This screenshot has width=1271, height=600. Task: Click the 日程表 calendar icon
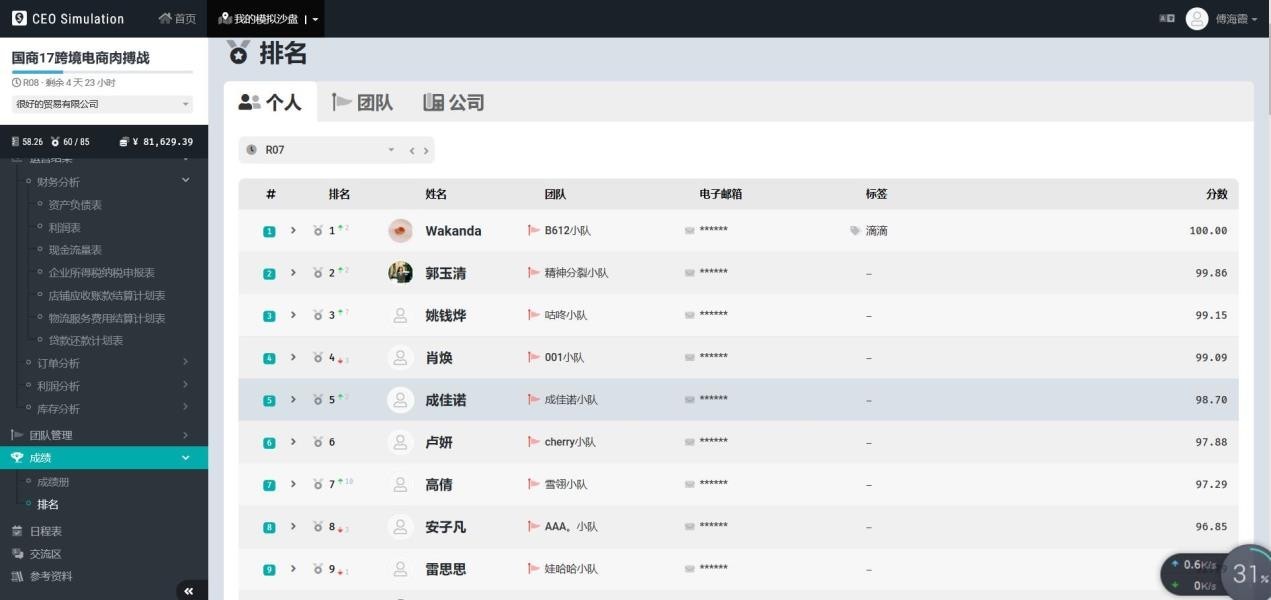tap(17, 531)
